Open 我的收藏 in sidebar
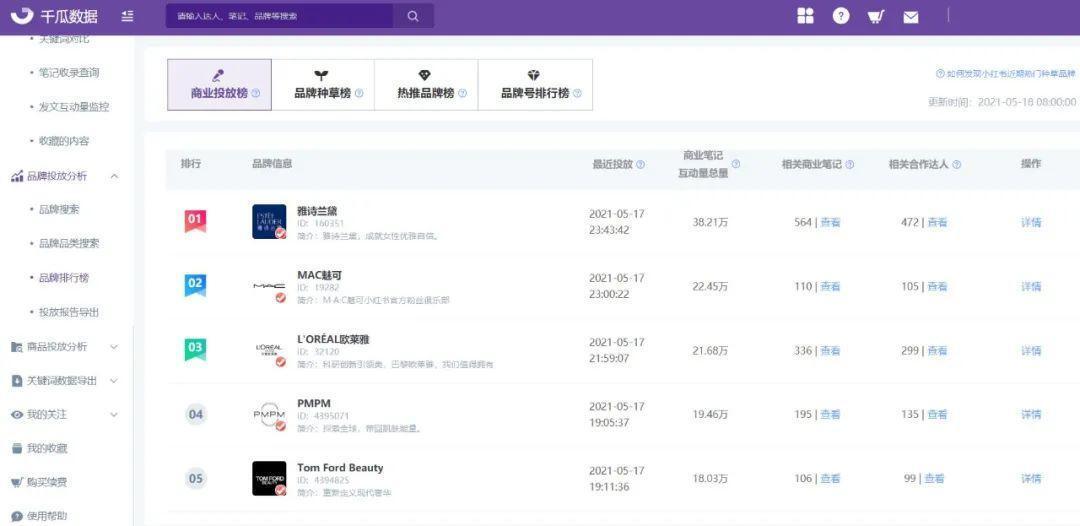1080x526 pixels. (47, 449)
